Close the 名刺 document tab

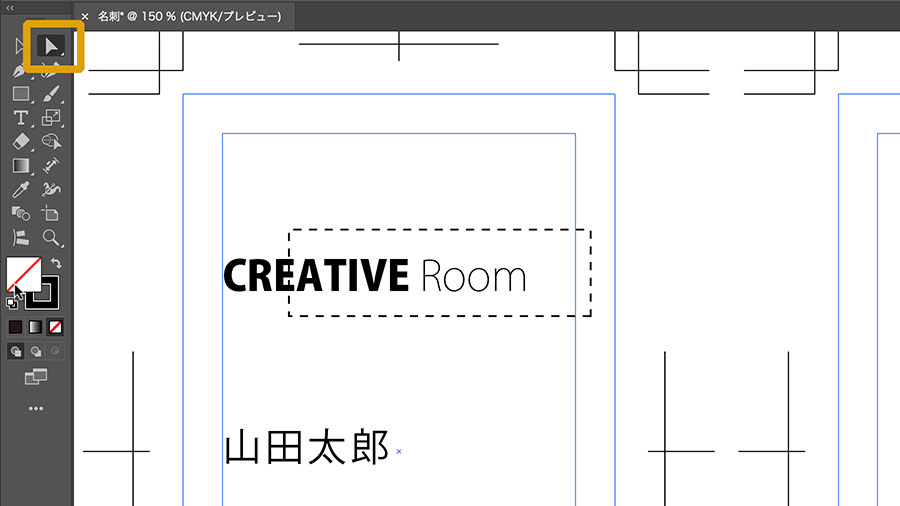point(85,17)
